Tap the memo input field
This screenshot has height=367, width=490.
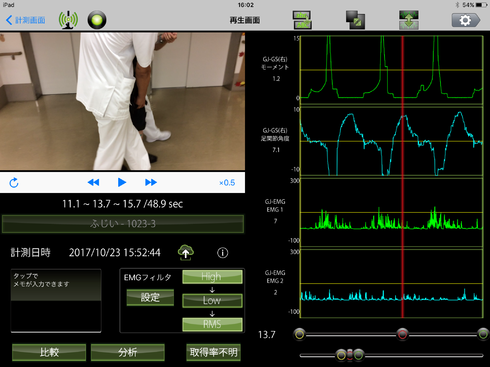point(56,301)
